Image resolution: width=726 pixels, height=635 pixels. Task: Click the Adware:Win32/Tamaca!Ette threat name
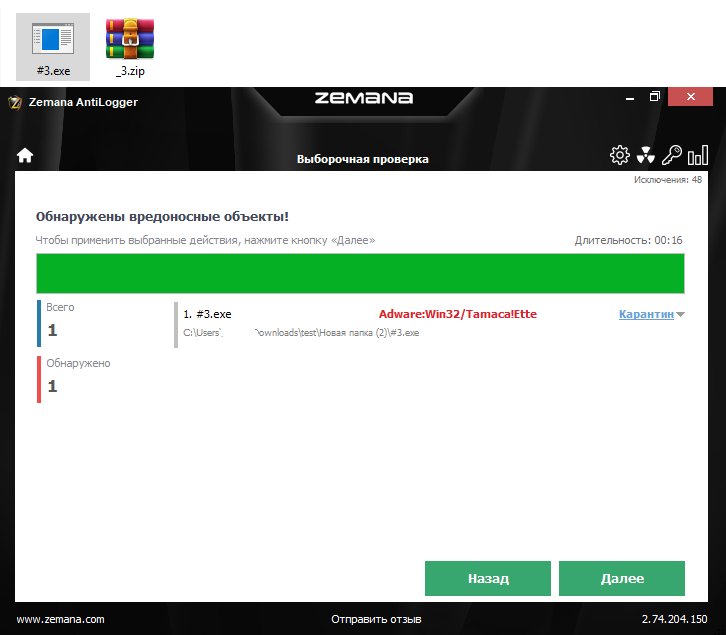457,314
